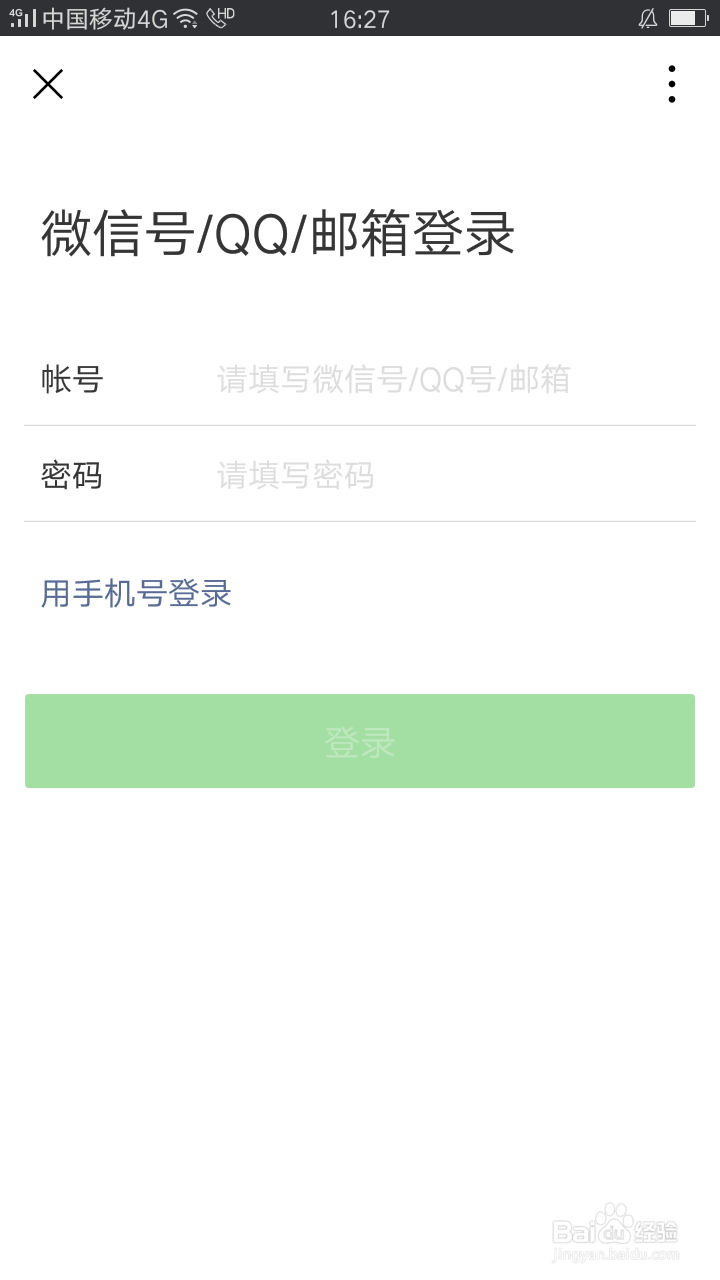Tap the 4G signal icon in status bar
This screenshot has width=720, height=1280.
click(22, 18)
